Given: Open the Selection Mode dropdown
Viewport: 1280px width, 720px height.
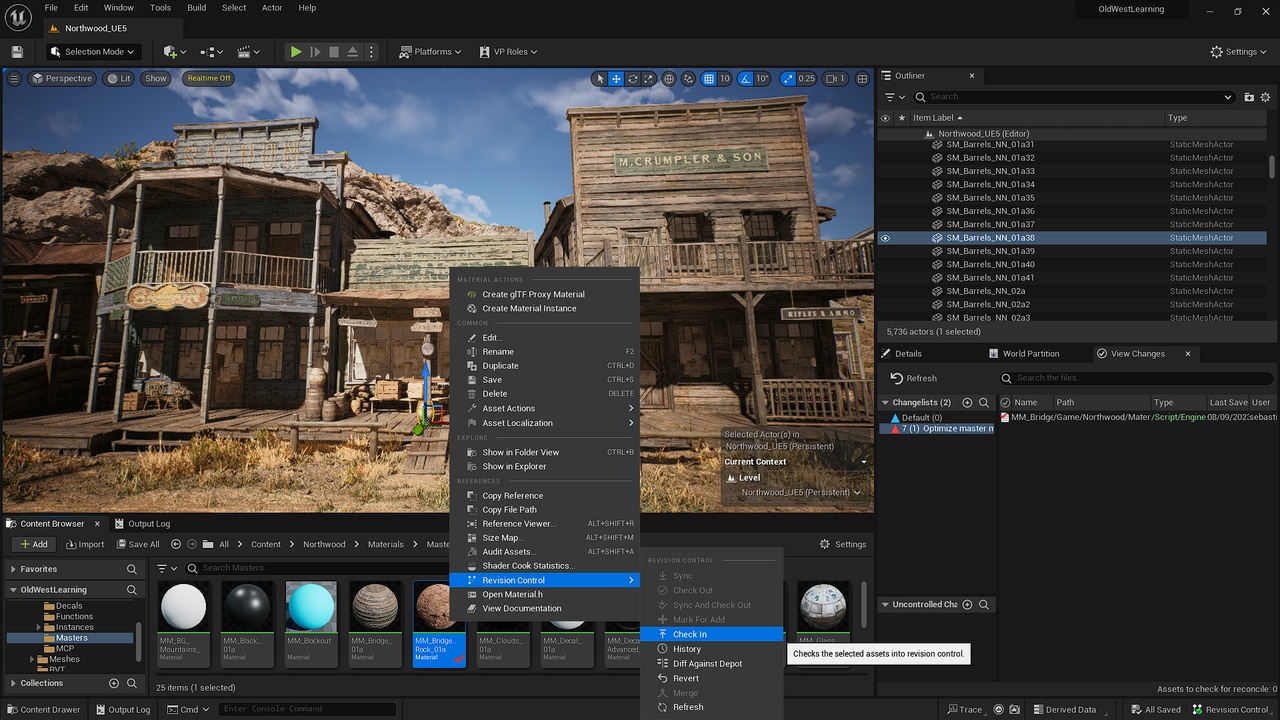Looking at the screenshot, I should [x=95, y=52].
